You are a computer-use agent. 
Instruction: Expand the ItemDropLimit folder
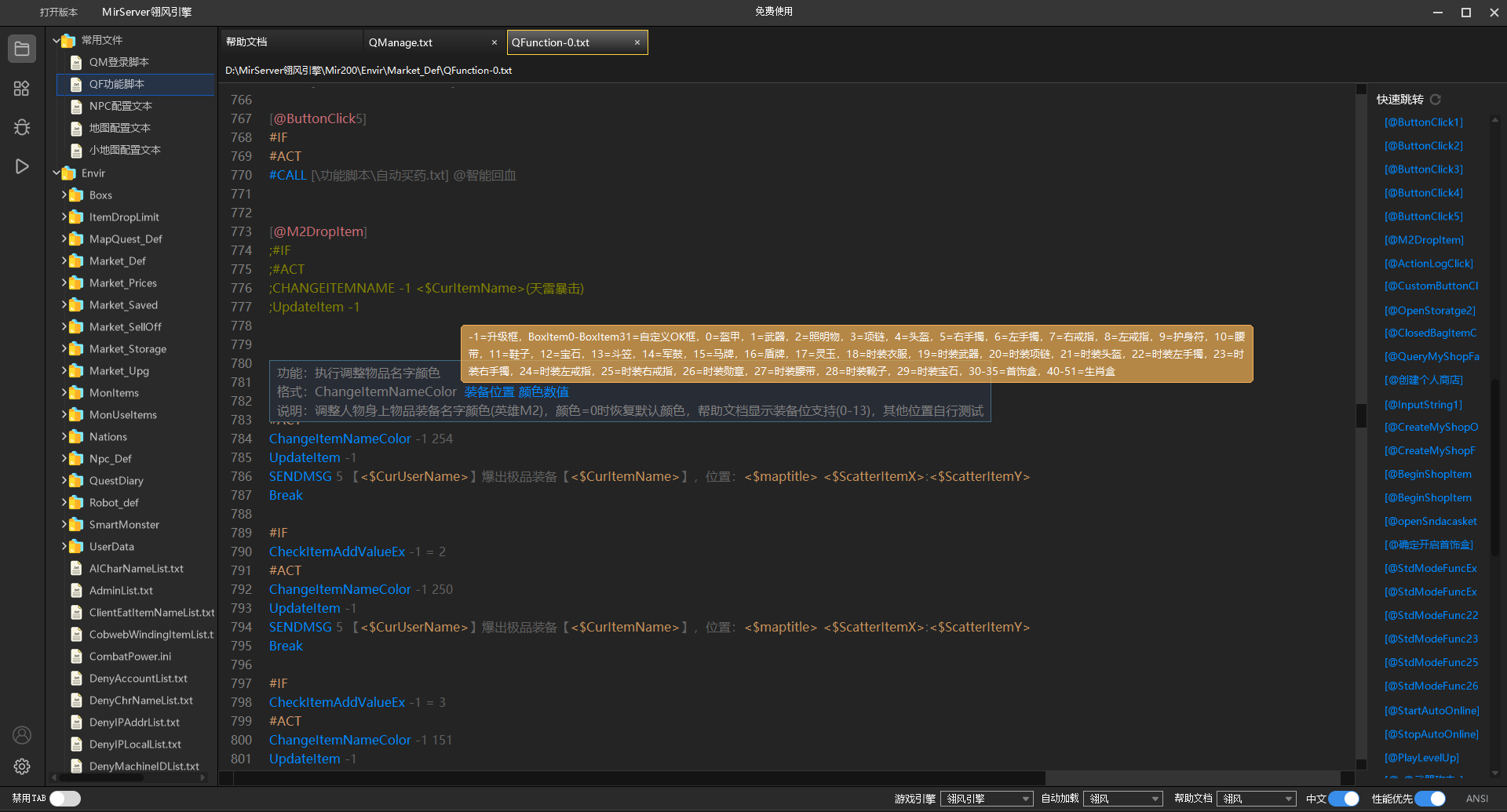pyautogui.click(x=64, y=217)
